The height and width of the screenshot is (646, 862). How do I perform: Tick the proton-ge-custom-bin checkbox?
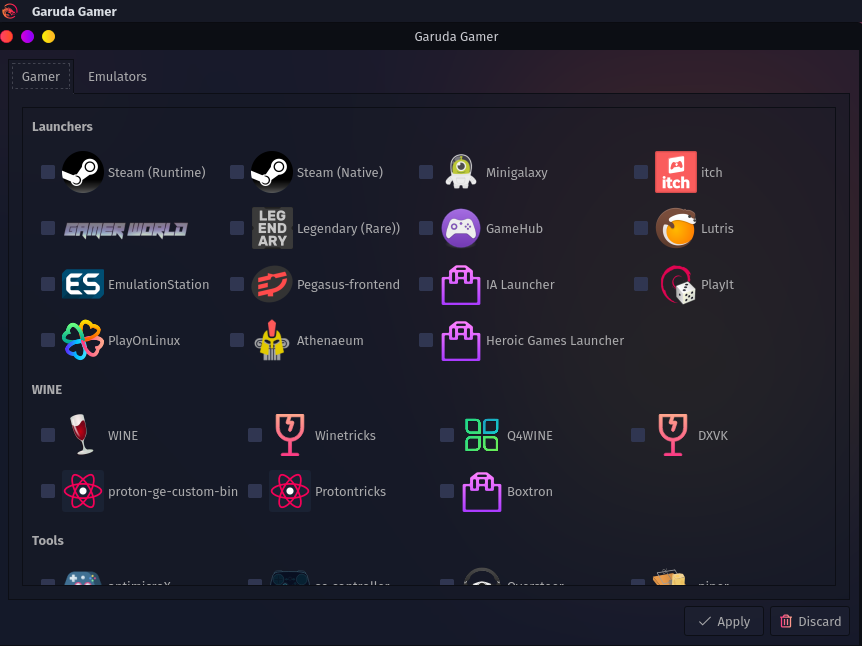coord(48,491)
